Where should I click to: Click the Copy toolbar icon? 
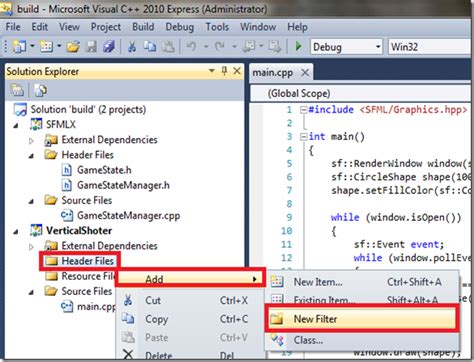point(150,47)
